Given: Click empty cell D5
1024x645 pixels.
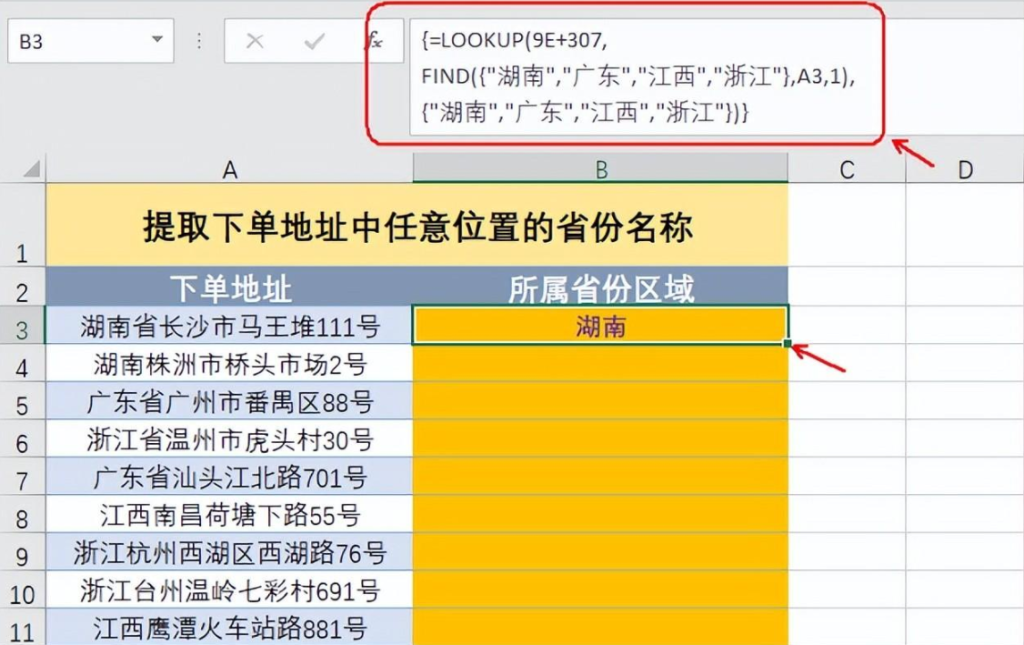Looking at the screenshot, I should pyautogui.click(x=965, y=401).
